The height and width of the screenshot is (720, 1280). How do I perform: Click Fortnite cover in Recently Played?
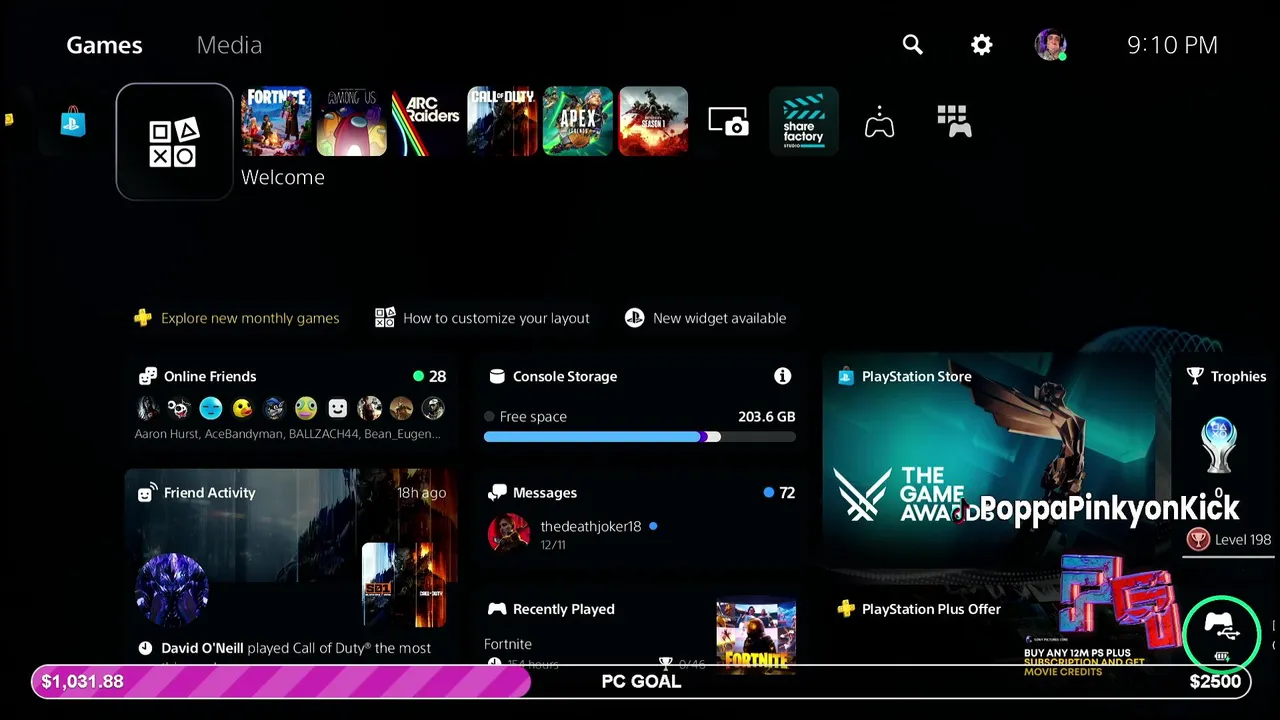pos(756,634)
